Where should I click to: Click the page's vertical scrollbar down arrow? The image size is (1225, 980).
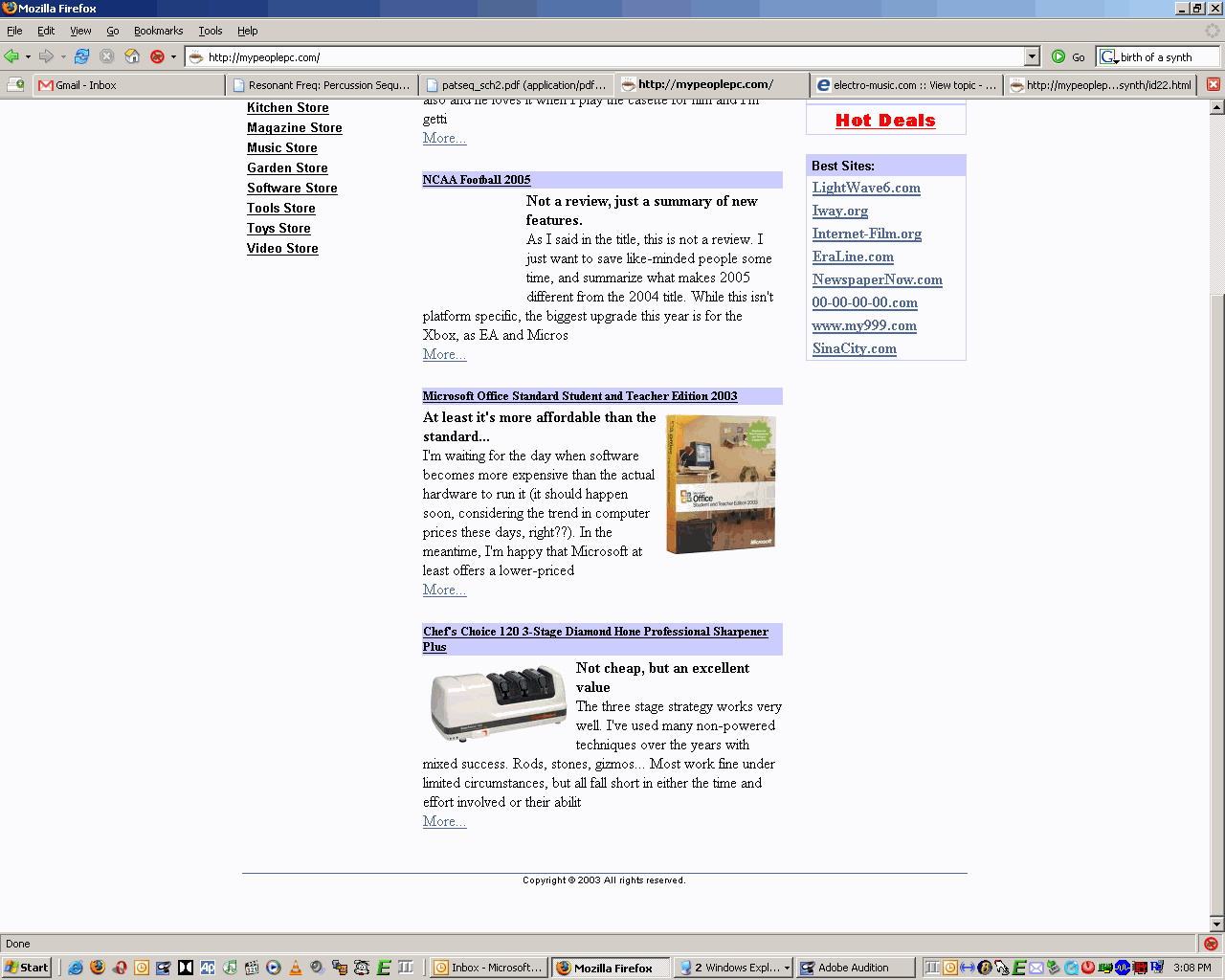point(1216,924)
